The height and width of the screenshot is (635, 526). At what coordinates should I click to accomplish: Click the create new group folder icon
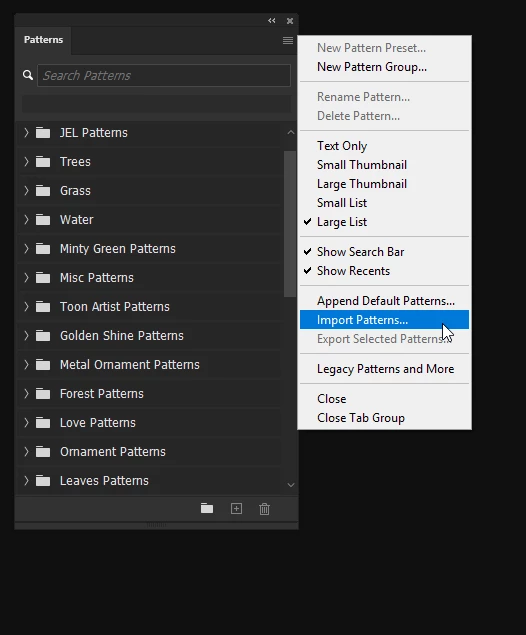click(x=207, y=508)
